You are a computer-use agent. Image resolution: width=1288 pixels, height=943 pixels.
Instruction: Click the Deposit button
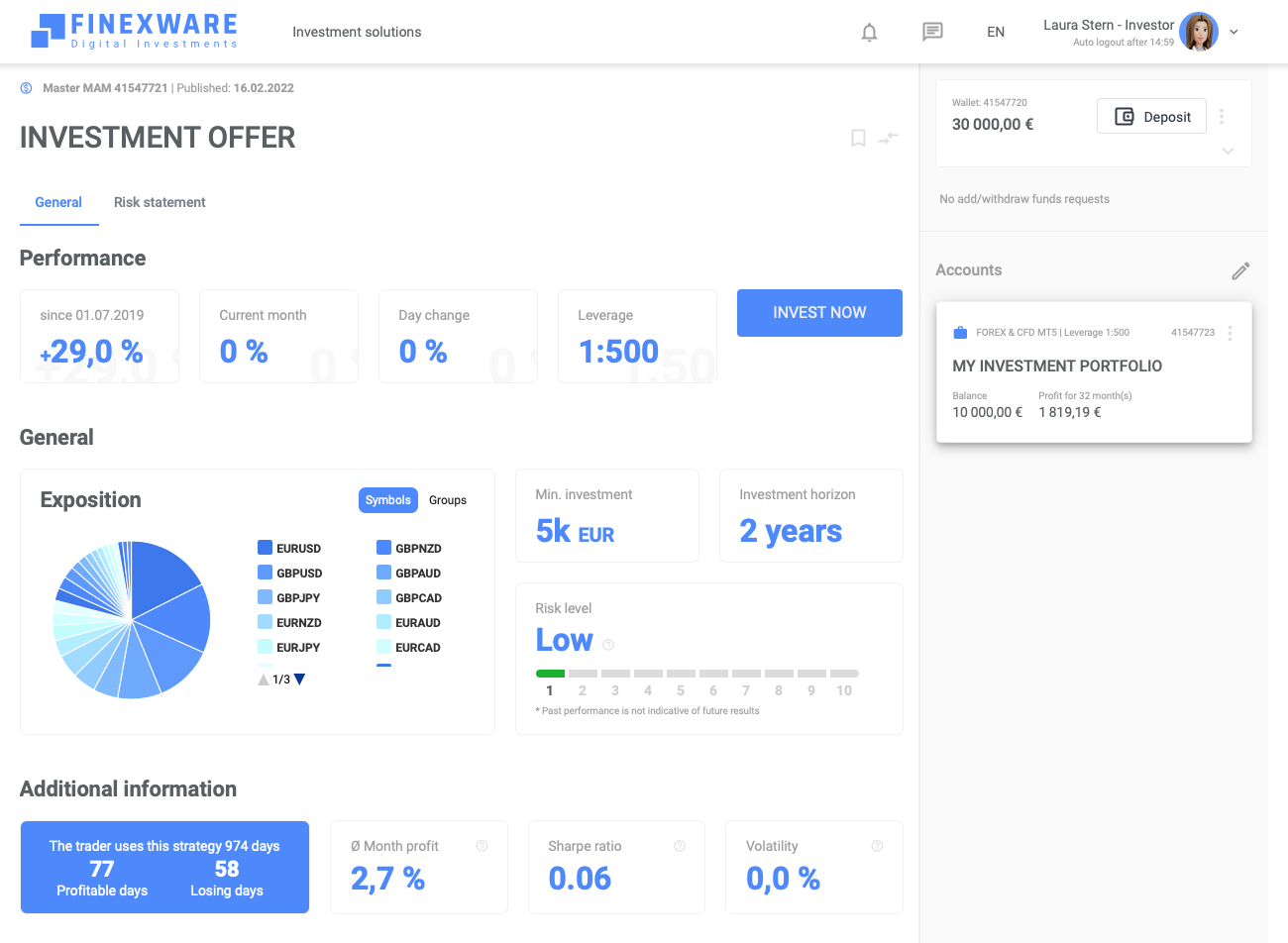(x=1151, y=116)
